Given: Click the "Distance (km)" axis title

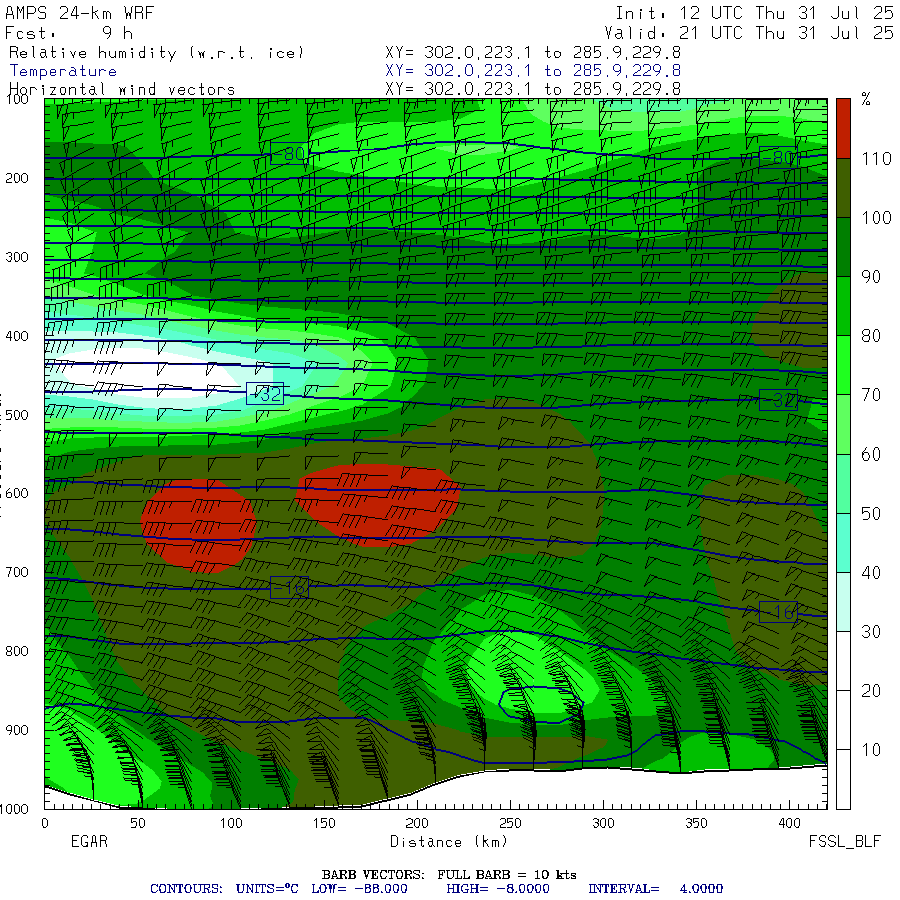Looking at the screenshot, I should coord(449,842).
